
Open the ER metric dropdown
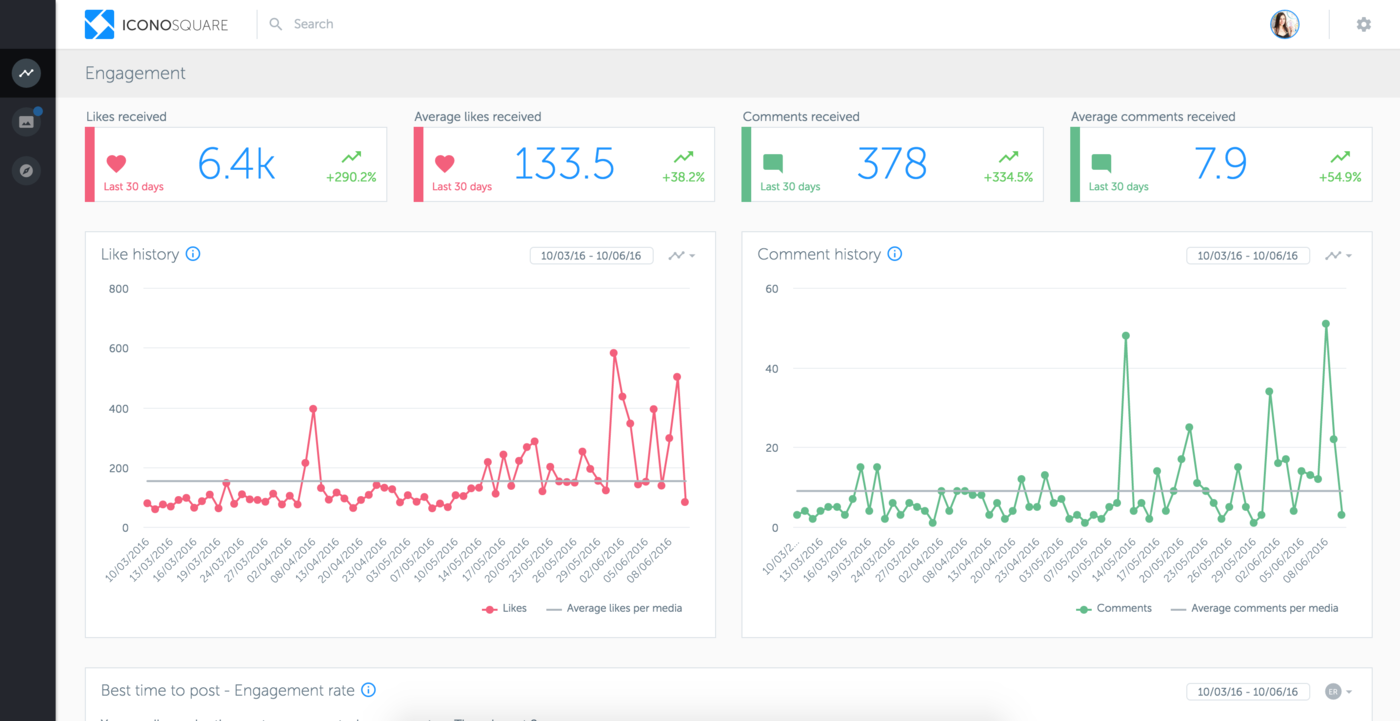click(1339, 692)
